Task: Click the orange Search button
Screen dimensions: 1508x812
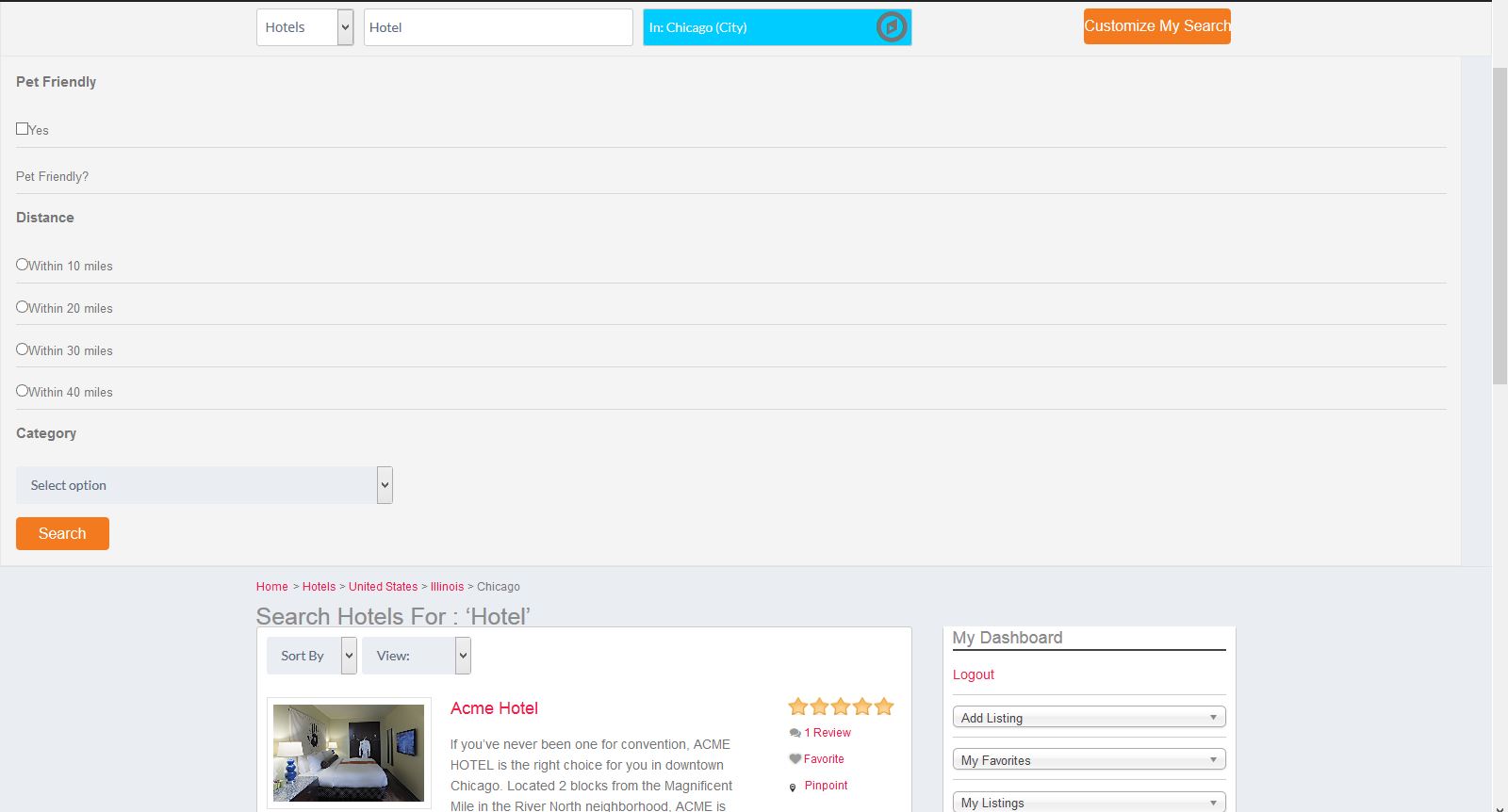Action: pyautogui.click(x=62, y=533)
